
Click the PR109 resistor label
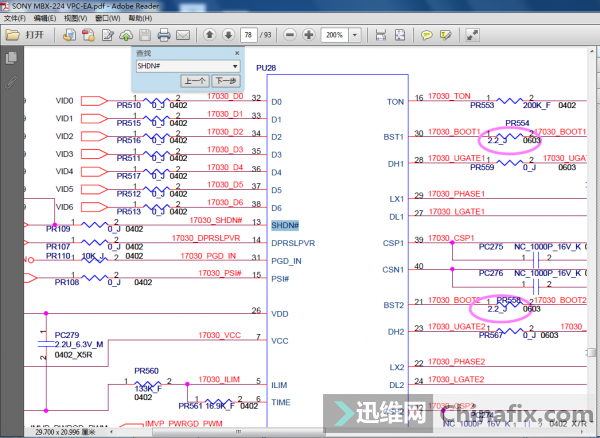pyautogui.click(x=58, y=229)
